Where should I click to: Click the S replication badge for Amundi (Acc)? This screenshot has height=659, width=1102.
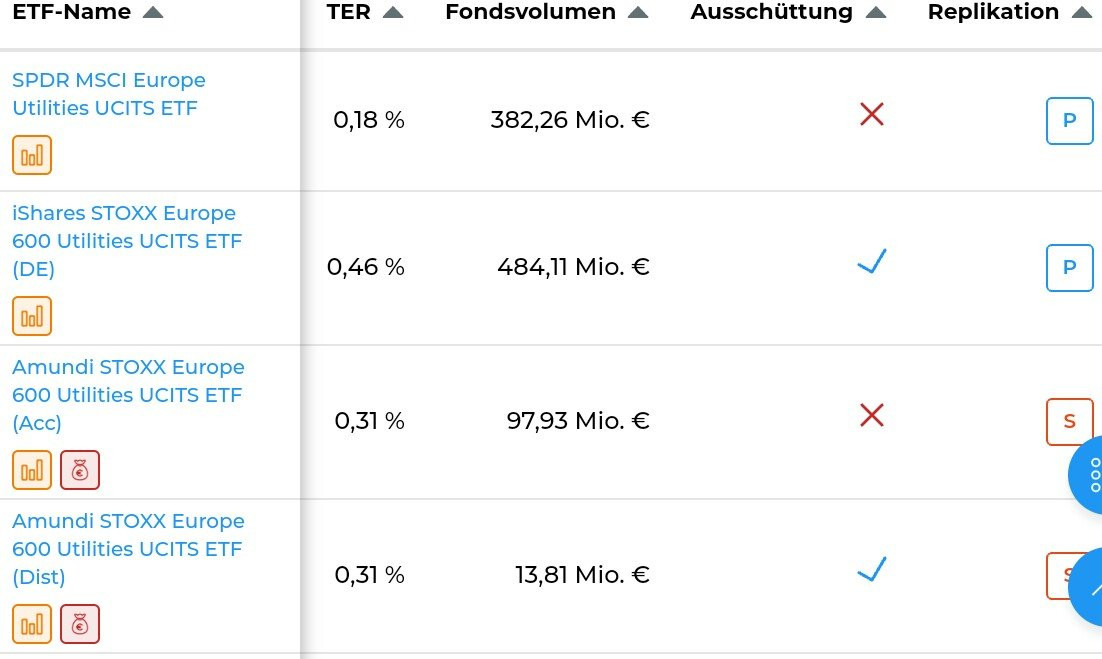pos(1069,421)
